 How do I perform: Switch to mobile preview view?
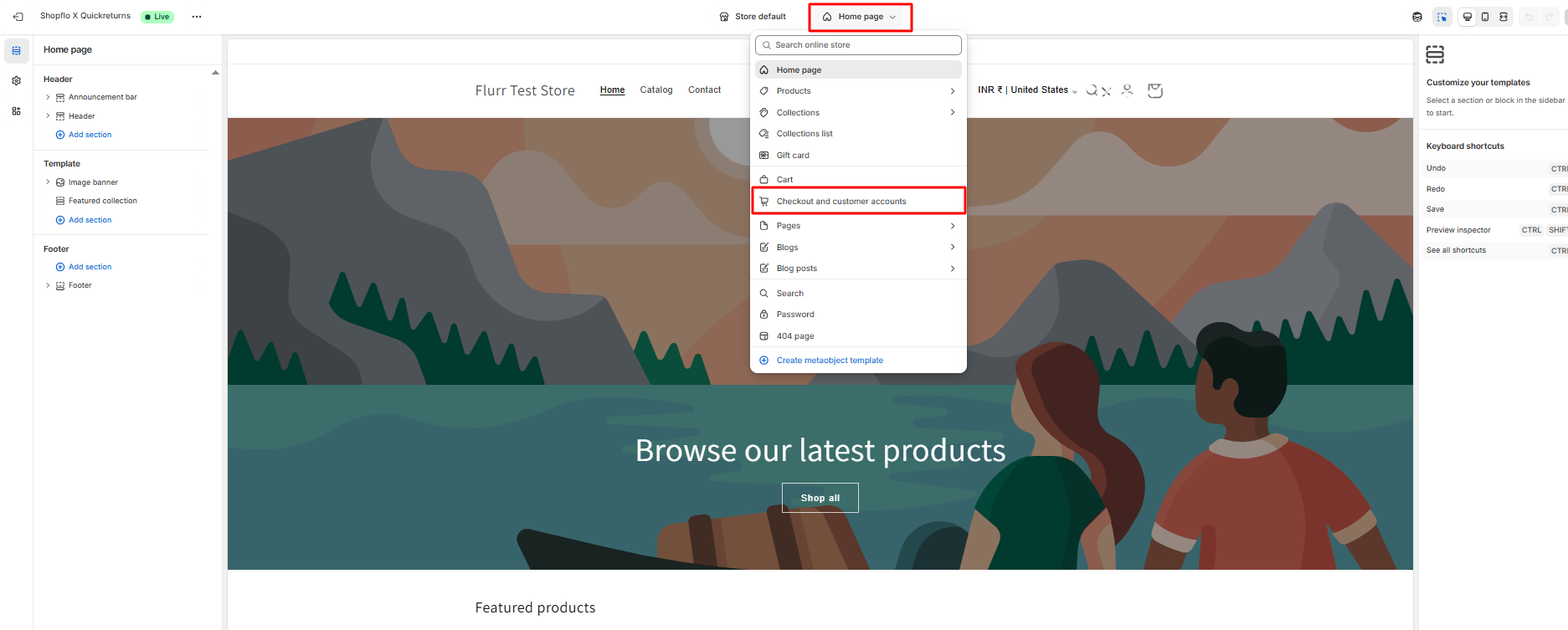[1485, 17]
